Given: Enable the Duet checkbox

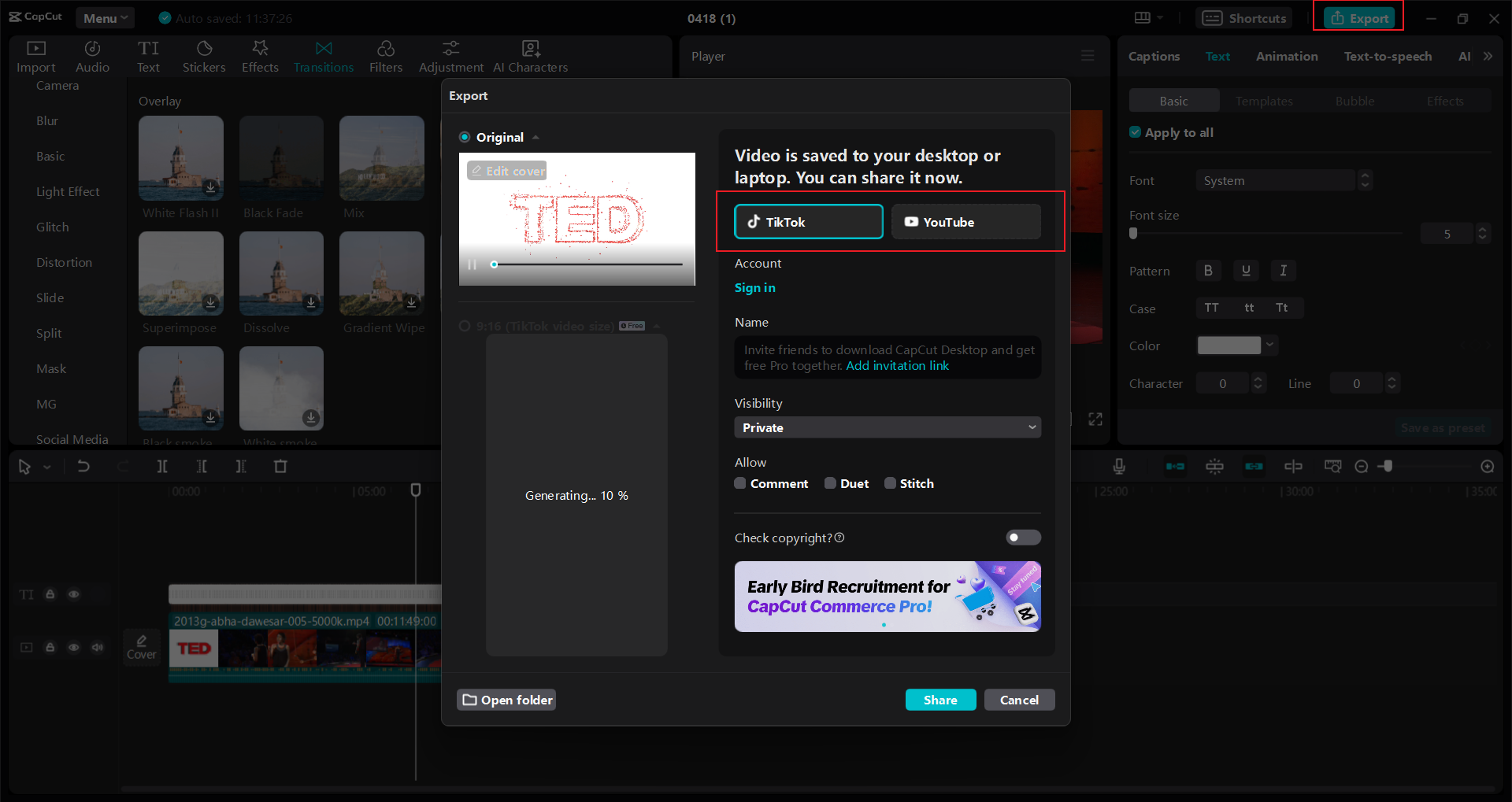Looking at the screenshot, I should [x=830, y=483].
